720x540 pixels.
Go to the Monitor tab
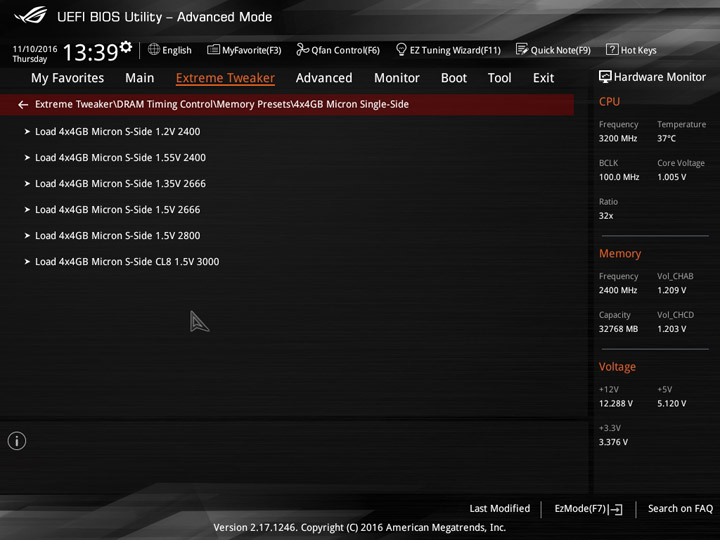[x=397, y=78]
